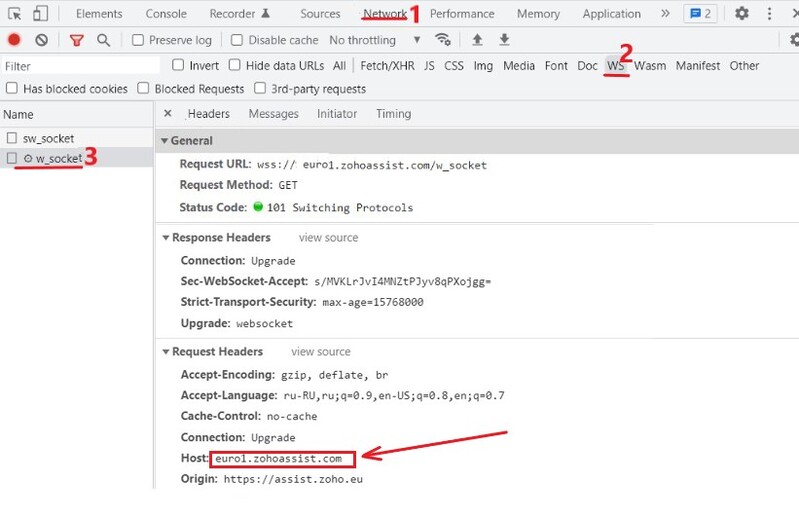Screen dimensions: 799x519
Task: Filter requests by Media
Action: 519,66
